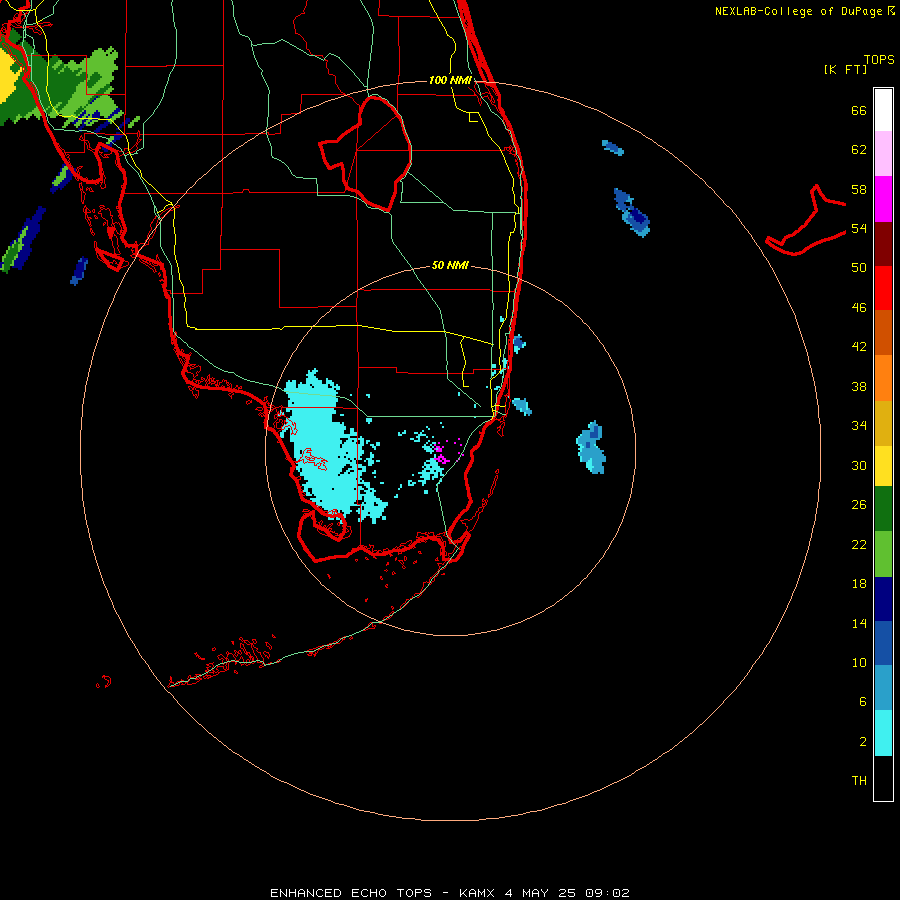
Task: Click the 09:02 timestamp in the footer
Action: pyautogui.click(x=607, y=893)
